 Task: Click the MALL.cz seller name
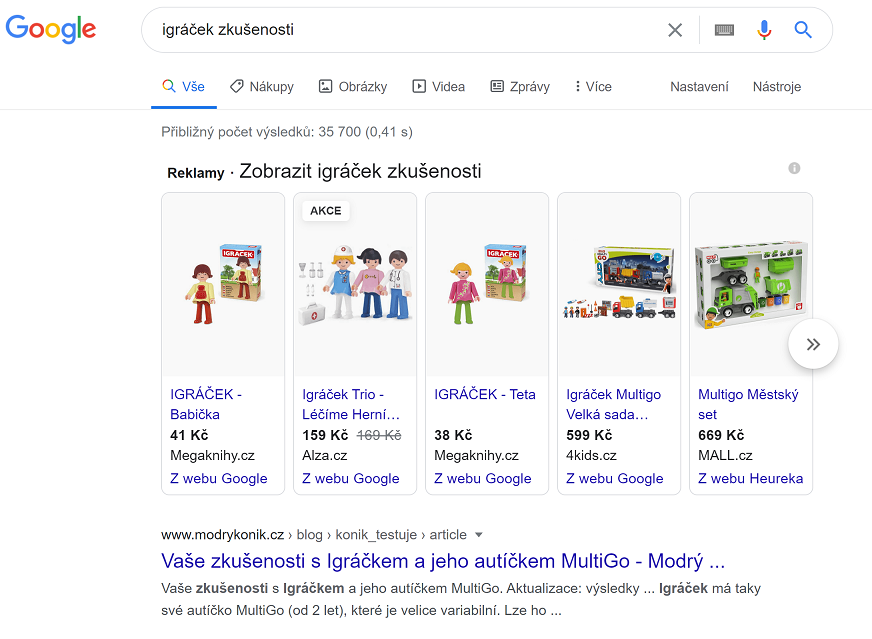pos(725,455)
